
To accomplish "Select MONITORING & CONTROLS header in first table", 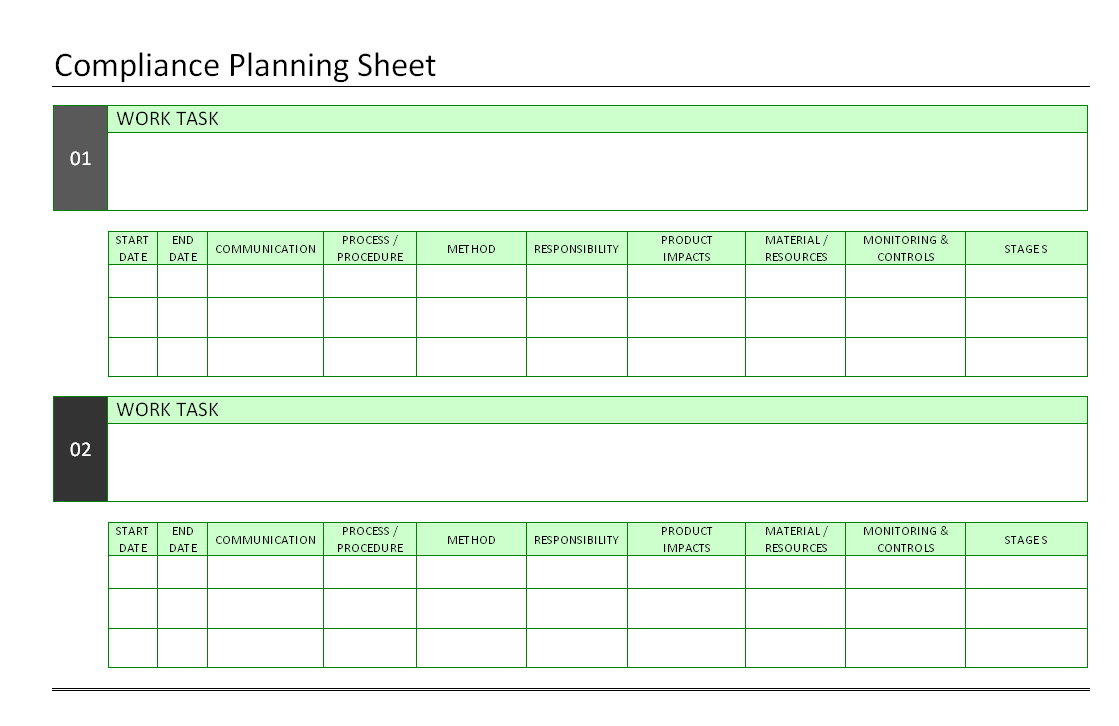I will (906, 248).
